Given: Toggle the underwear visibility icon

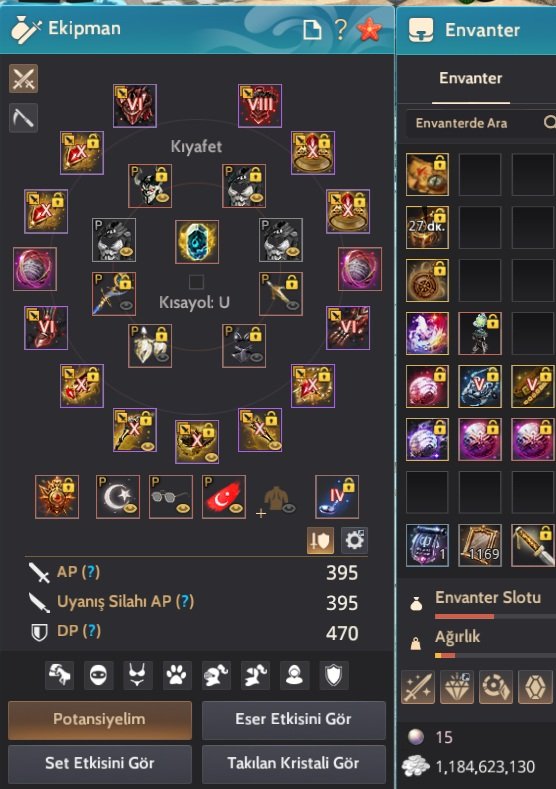Looking at the screenshot, I should tap(137, 675).
